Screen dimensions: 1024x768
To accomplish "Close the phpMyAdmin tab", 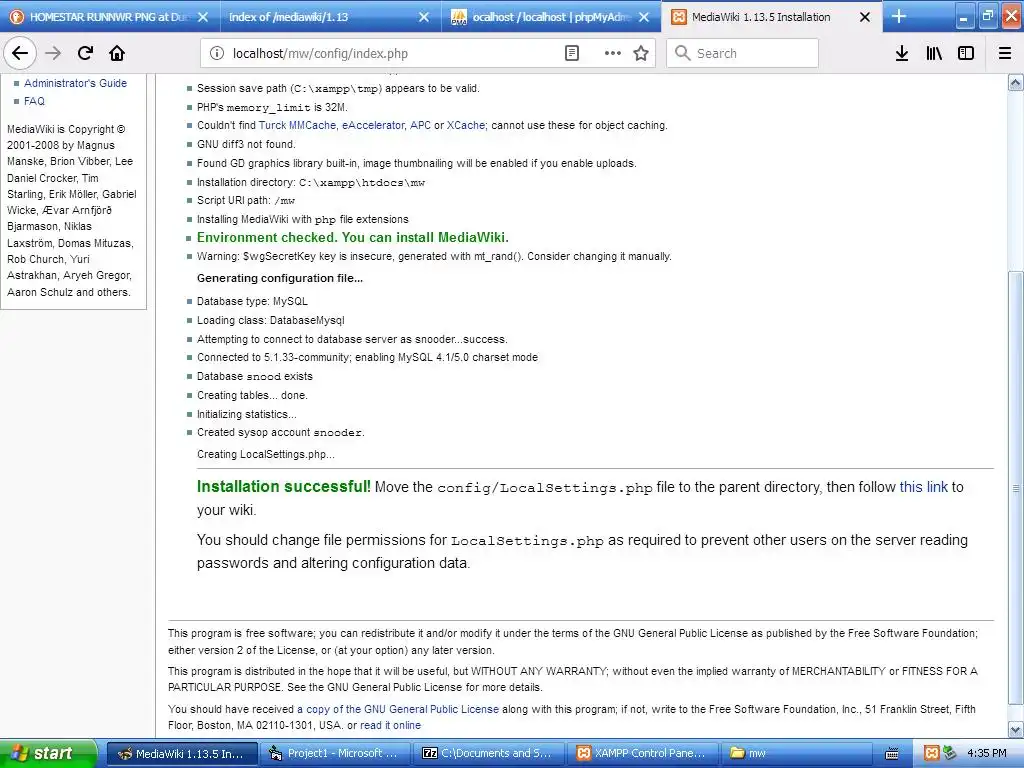I will point(644,17).
